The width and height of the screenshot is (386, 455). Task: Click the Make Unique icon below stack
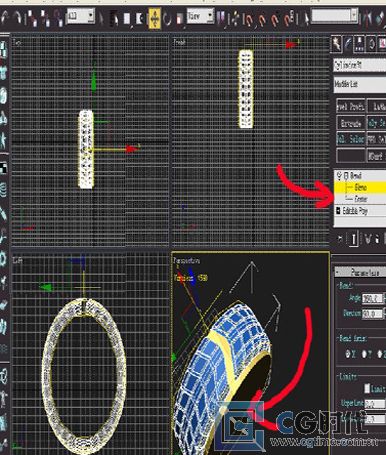pyautogui.click(x=368, y=239)
